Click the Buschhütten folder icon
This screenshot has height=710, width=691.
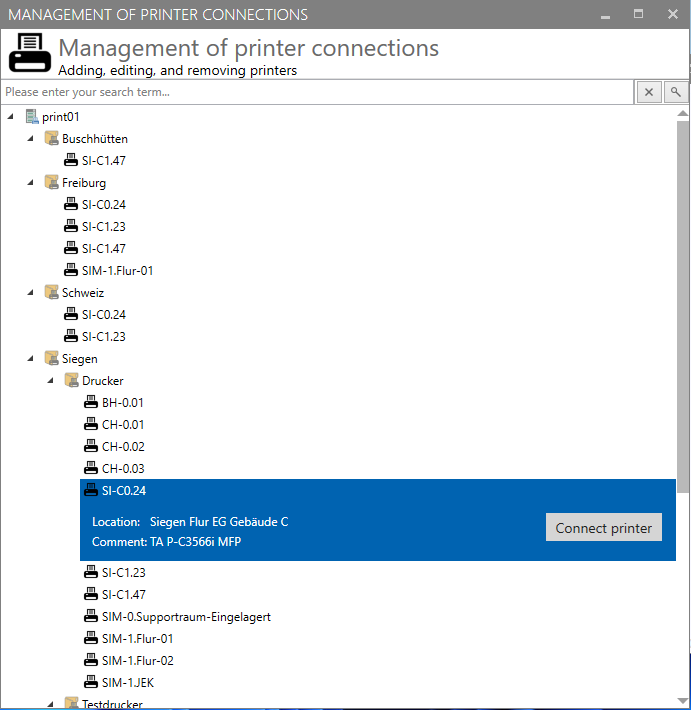click(x=52, y=139)
